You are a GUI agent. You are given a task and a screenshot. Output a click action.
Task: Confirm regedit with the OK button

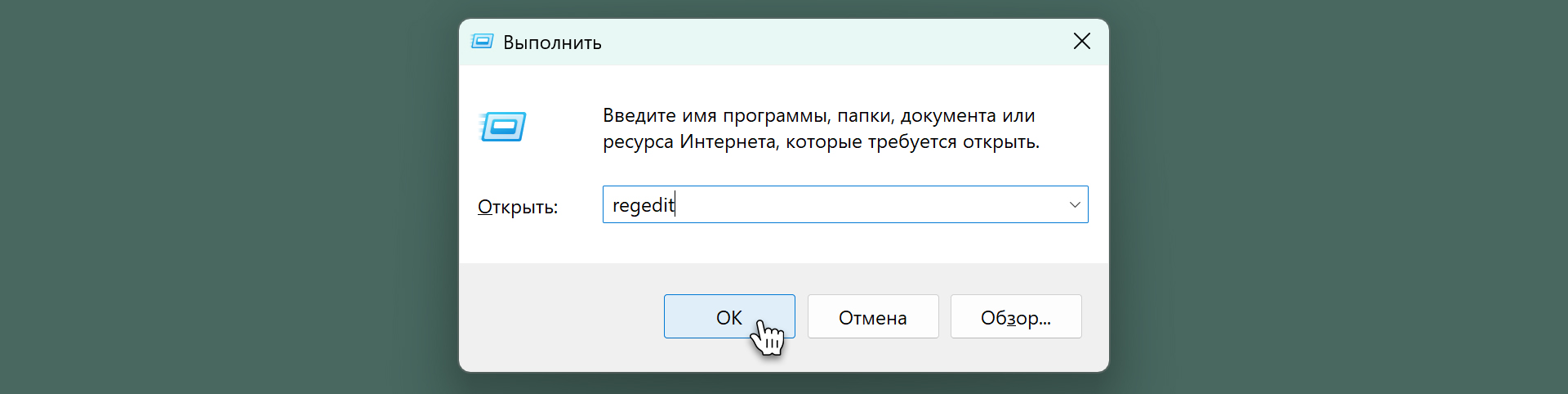(728, 317)
